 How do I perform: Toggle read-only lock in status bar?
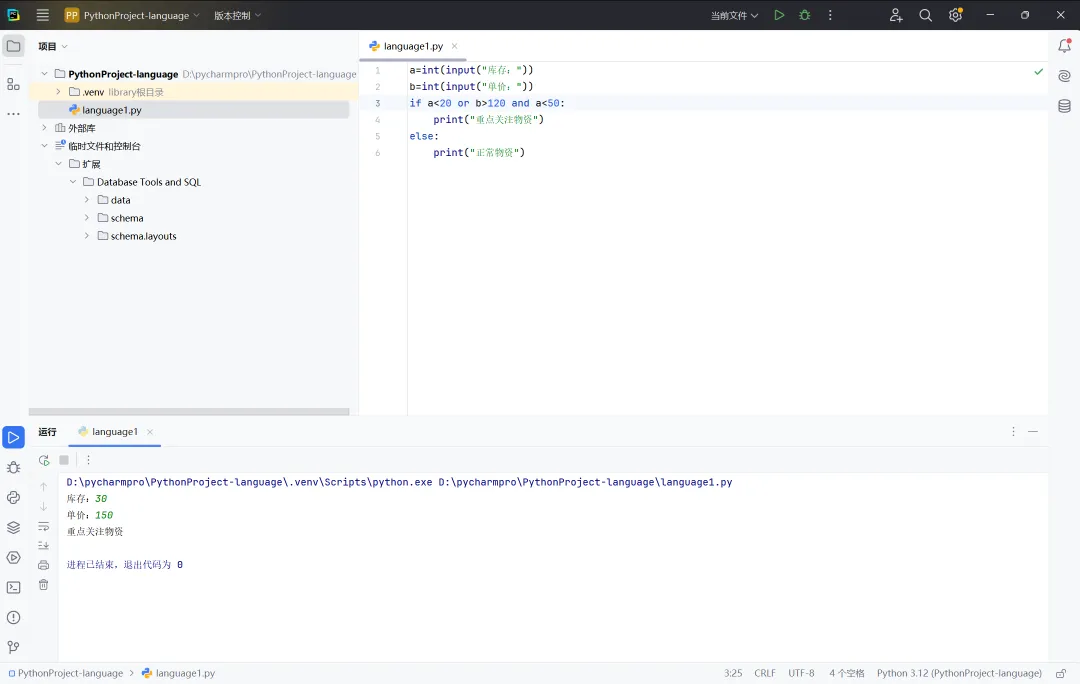(x=1061, y=673)
